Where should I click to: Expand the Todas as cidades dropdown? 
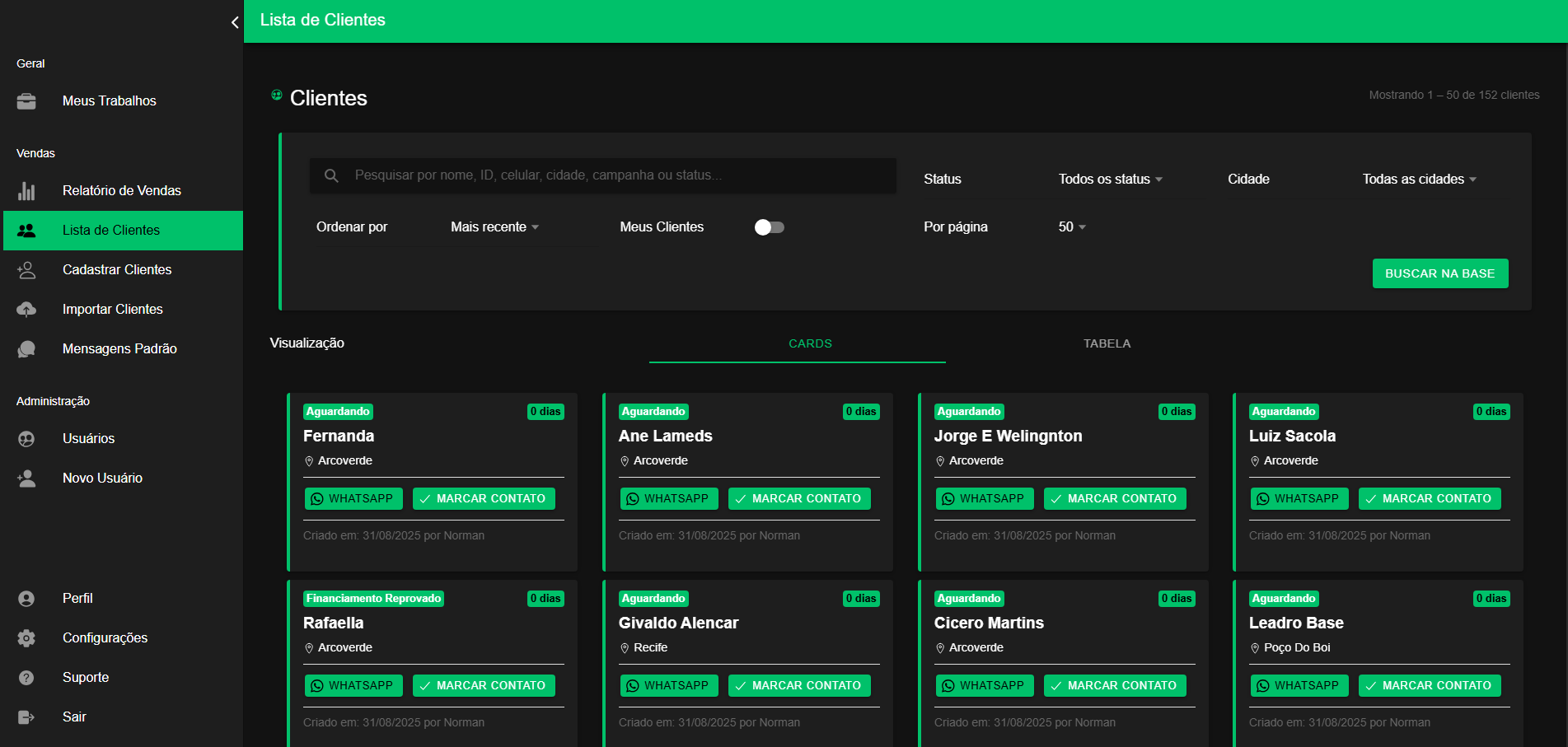(x=1419, y=180)
